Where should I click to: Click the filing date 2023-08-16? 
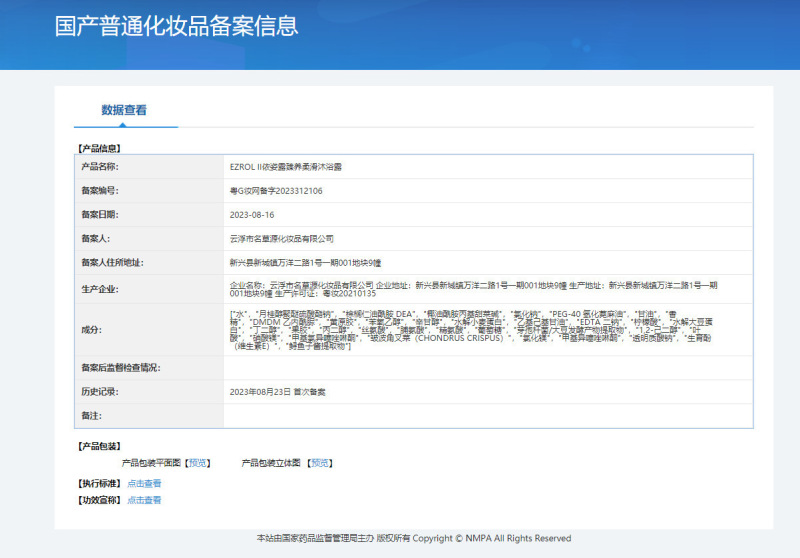(252, 215)
